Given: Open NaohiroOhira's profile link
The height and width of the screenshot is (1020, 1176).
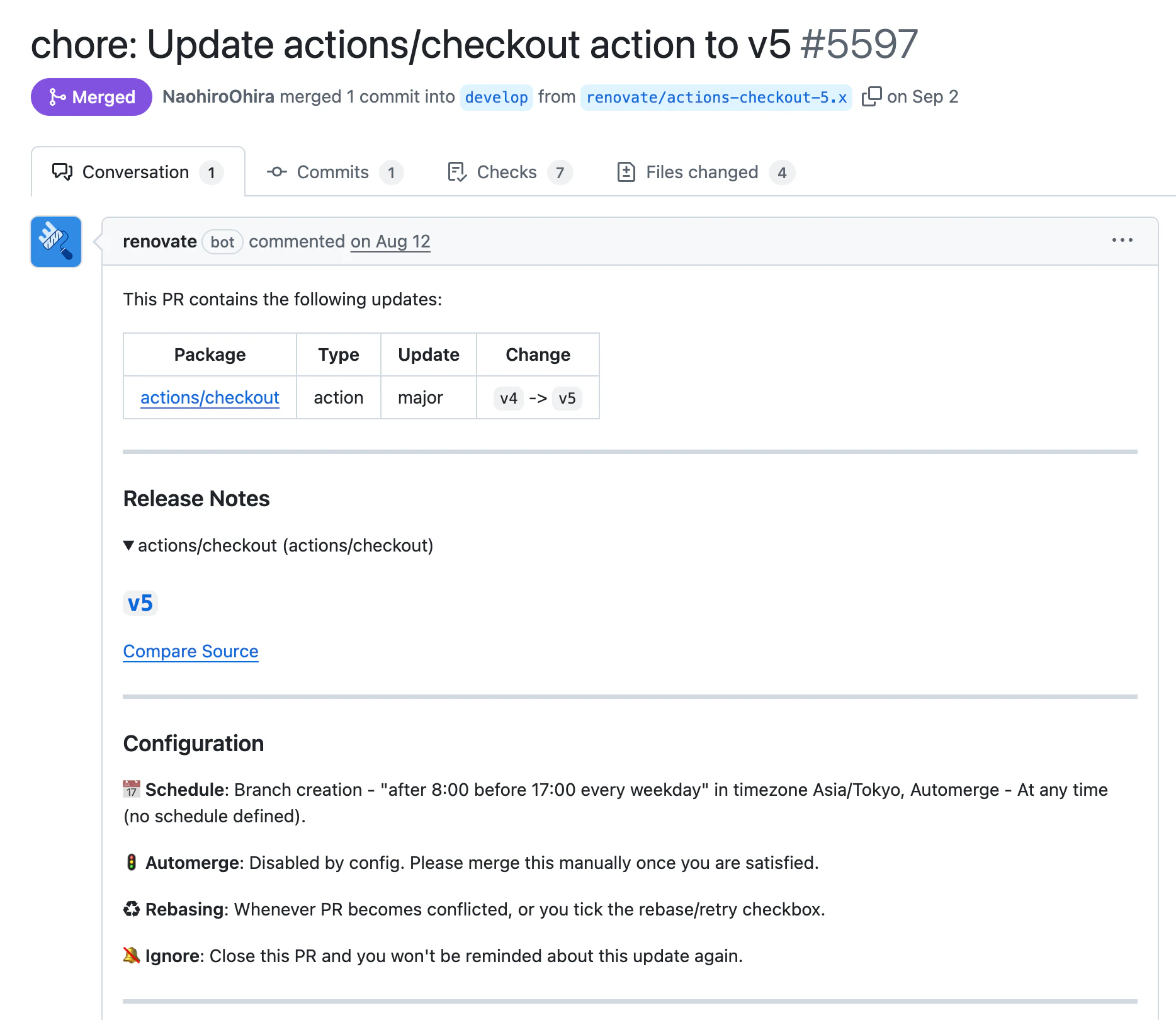Looking at the screenshot, I should 218,96.
